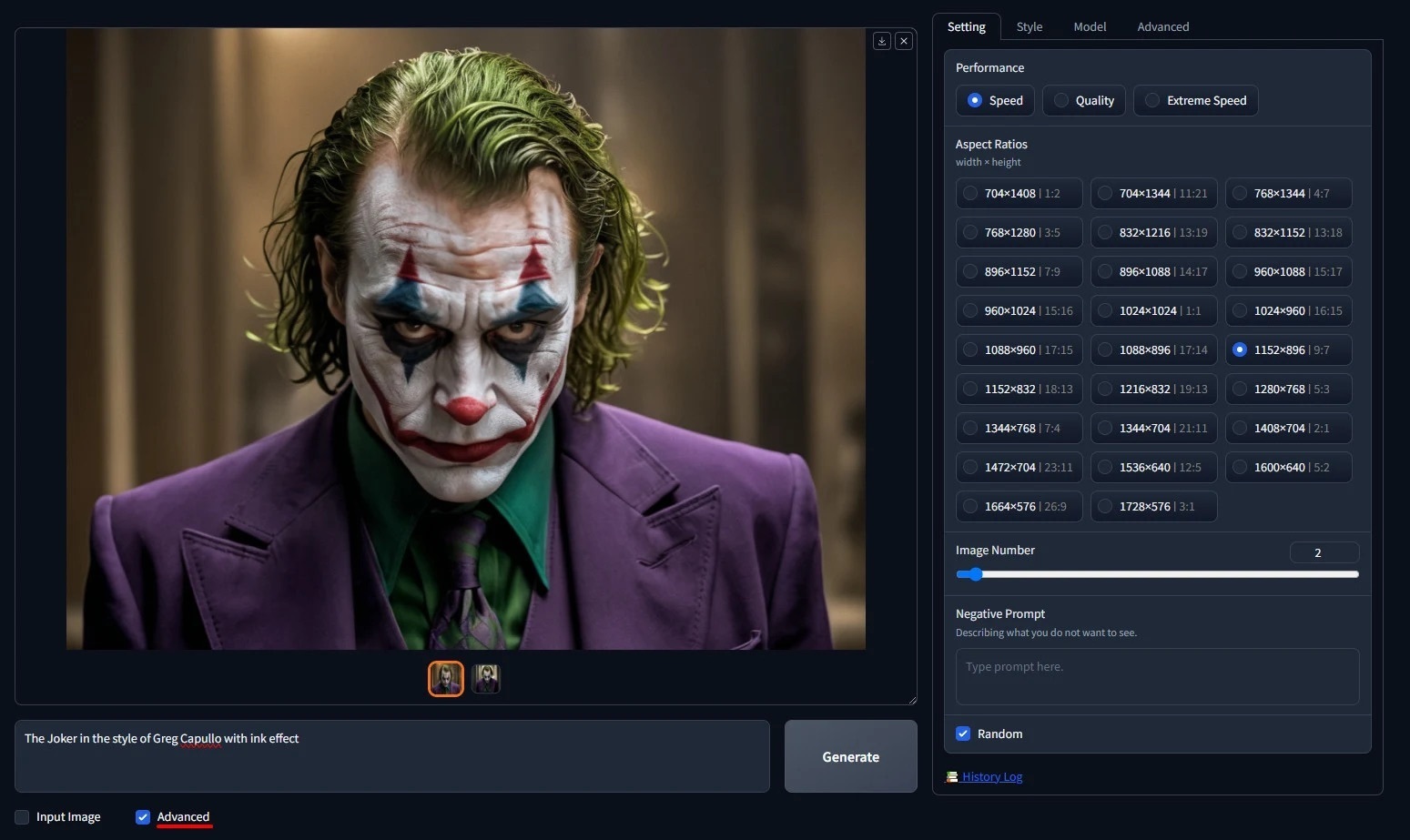Viewport: 1410px width, 840px height.
Task: Click the History Log book icon
Action: 952,776
